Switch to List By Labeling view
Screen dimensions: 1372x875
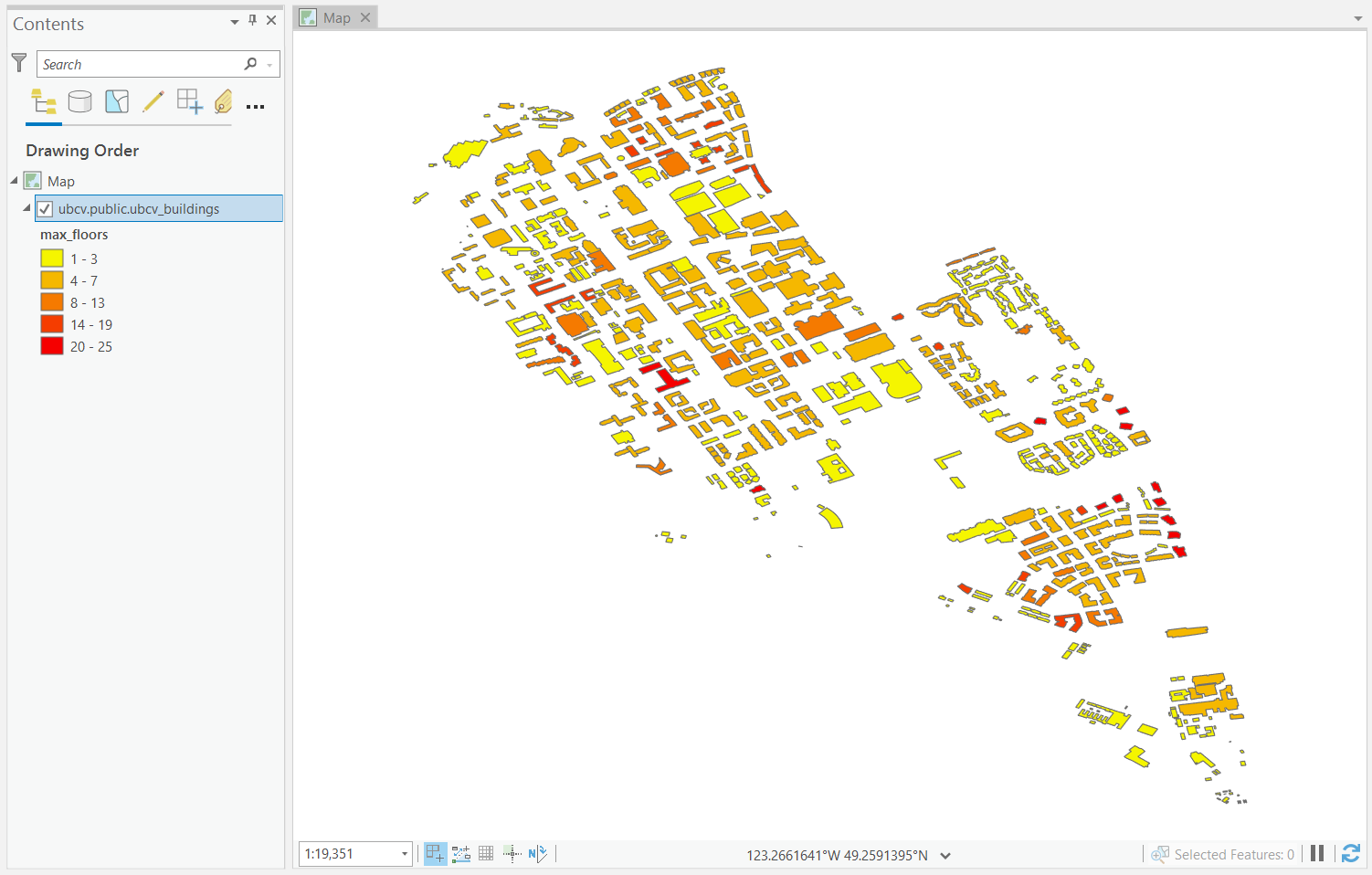coord(223,101)
